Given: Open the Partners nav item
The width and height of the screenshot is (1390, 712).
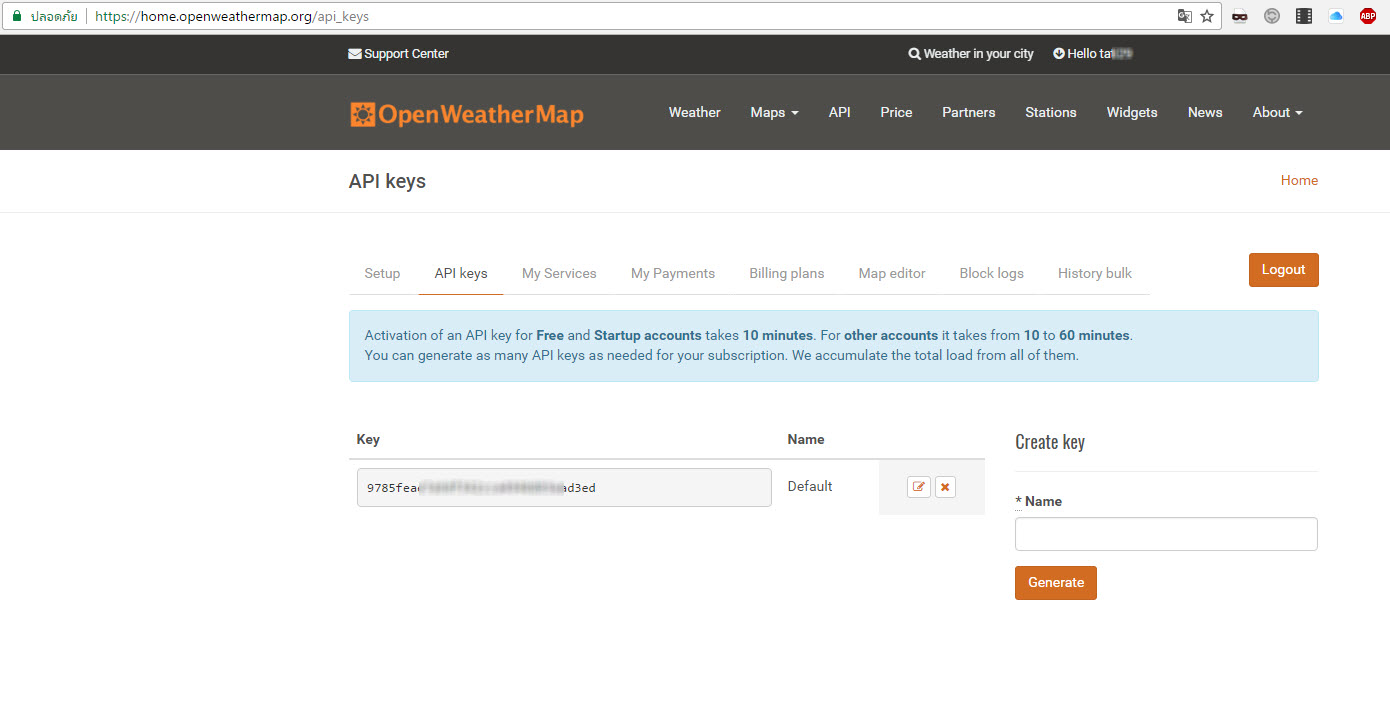Looking at the screenshot, I should [968, 112].
